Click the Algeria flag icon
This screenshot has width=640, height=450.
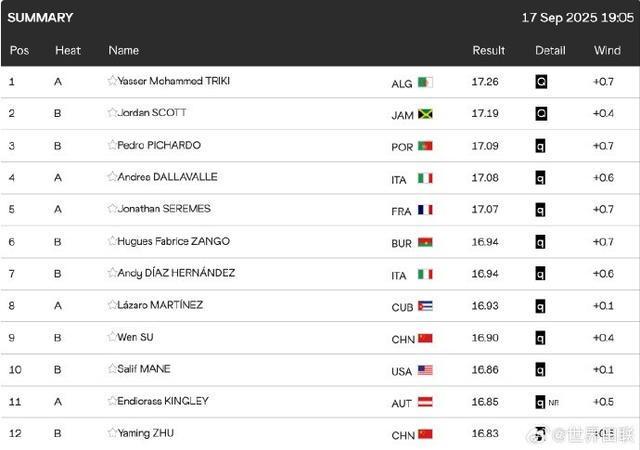point(425,82)
